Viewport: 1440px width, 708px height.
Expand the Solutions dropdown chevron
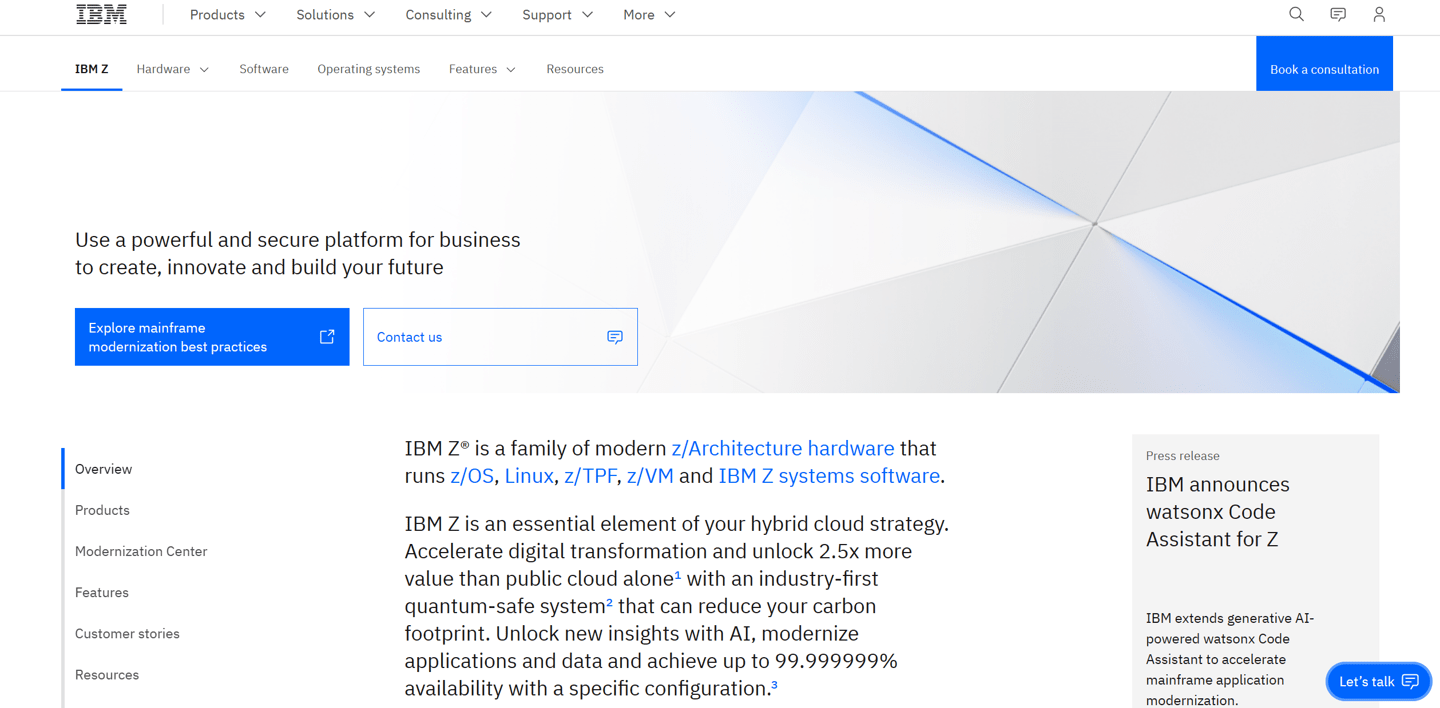[369, 15]
